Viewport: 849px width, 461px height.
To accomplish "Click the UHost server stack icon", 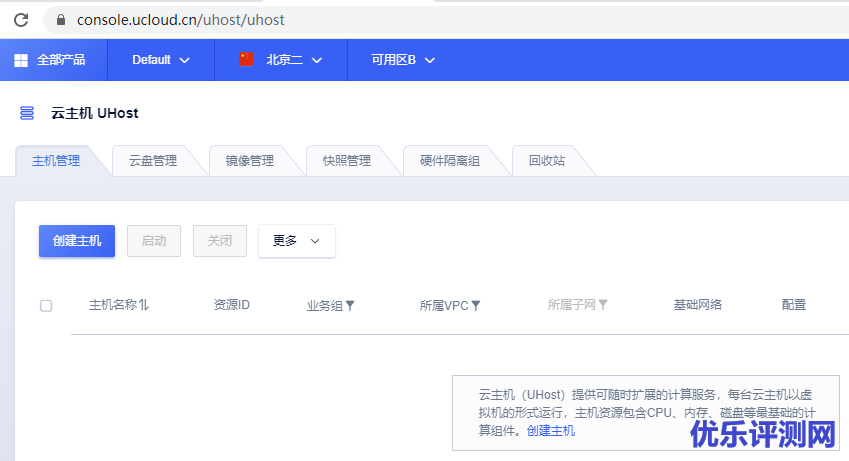I will (x=27, y=113).
